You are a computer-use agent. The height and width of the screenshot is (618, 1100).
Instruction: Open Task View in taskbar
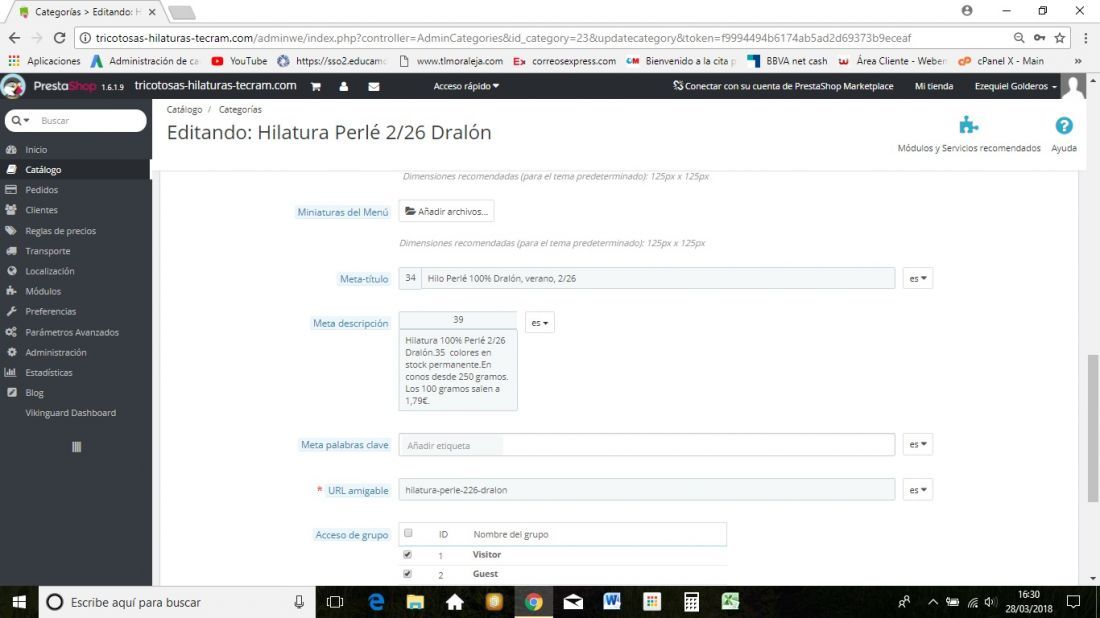tap(335, 602)
